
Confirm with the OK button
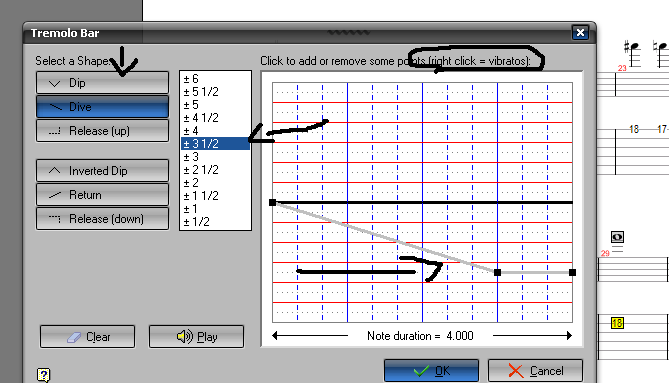(431, 370)
